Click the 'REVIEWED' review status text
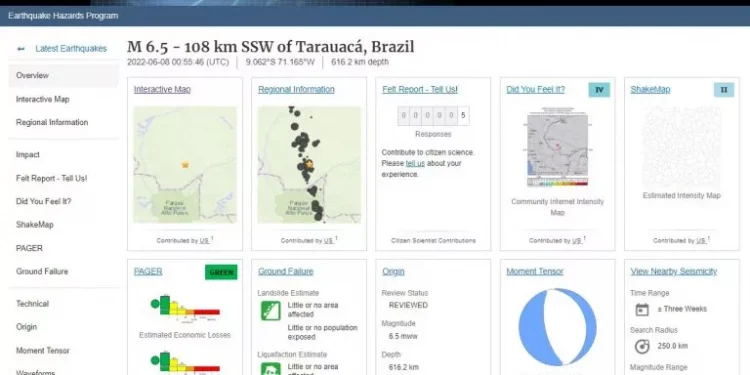Viewport: 750px width, 375px height. click(x=408, y=305)
